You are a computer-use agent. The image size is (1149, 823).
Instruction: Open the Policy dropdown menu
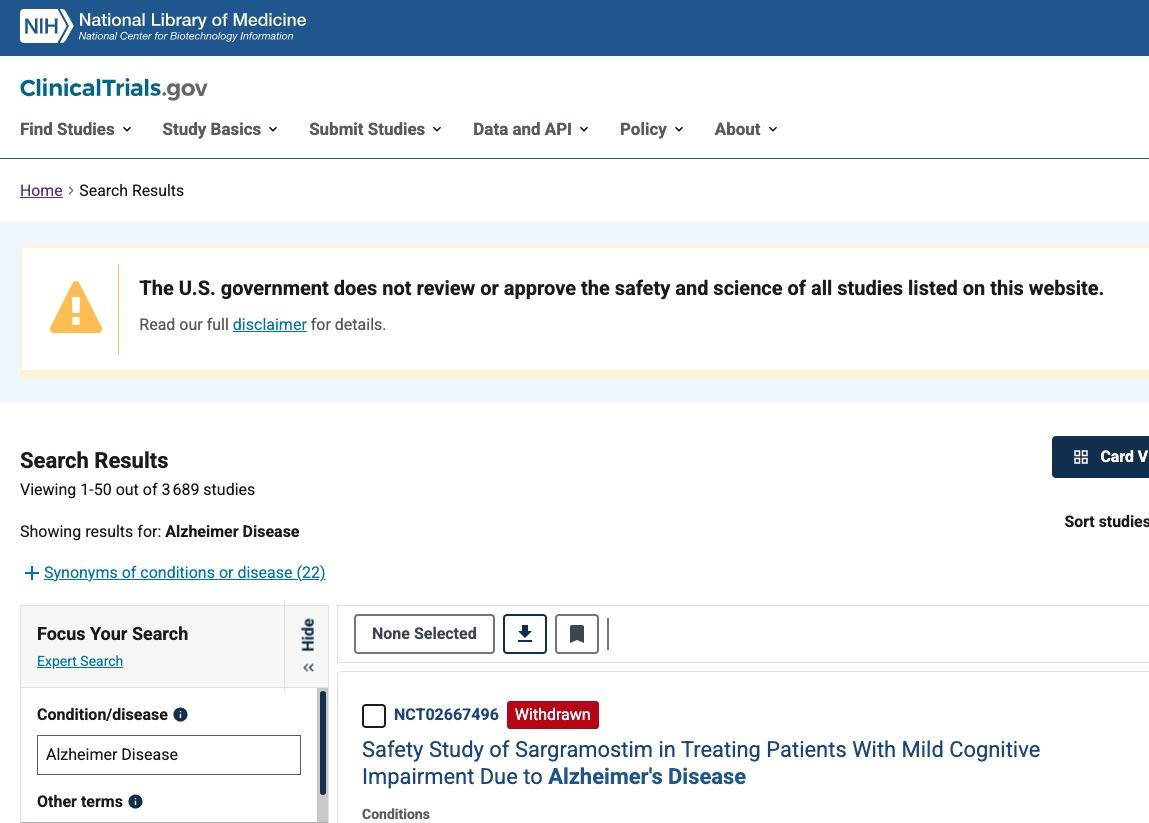pyautogui.click(x=651, y=129)
